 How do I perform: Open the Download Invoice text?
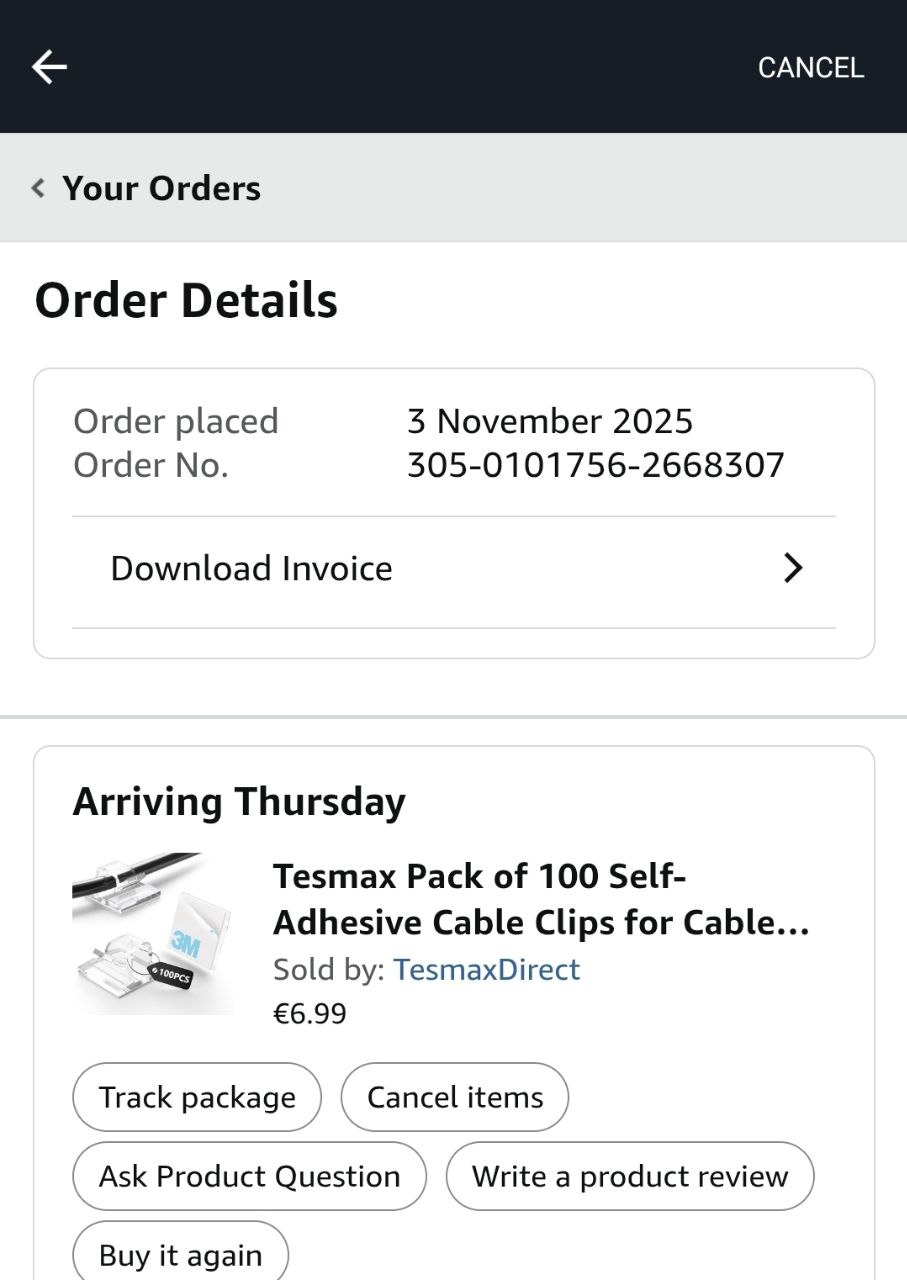point(251,568)
